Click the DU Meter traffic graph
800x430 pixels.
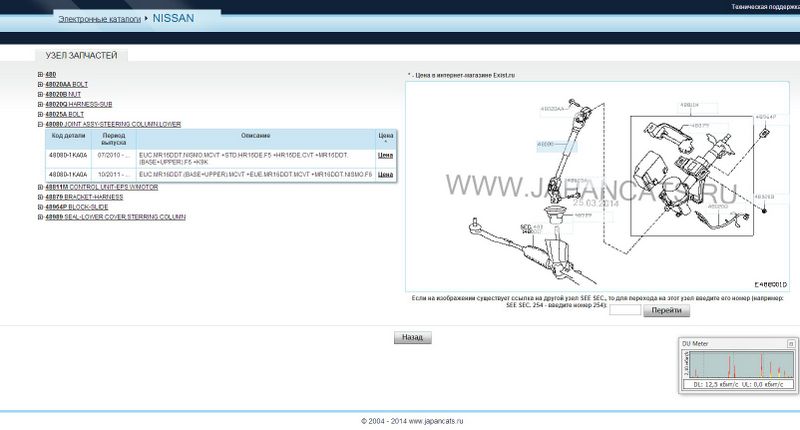739,364
